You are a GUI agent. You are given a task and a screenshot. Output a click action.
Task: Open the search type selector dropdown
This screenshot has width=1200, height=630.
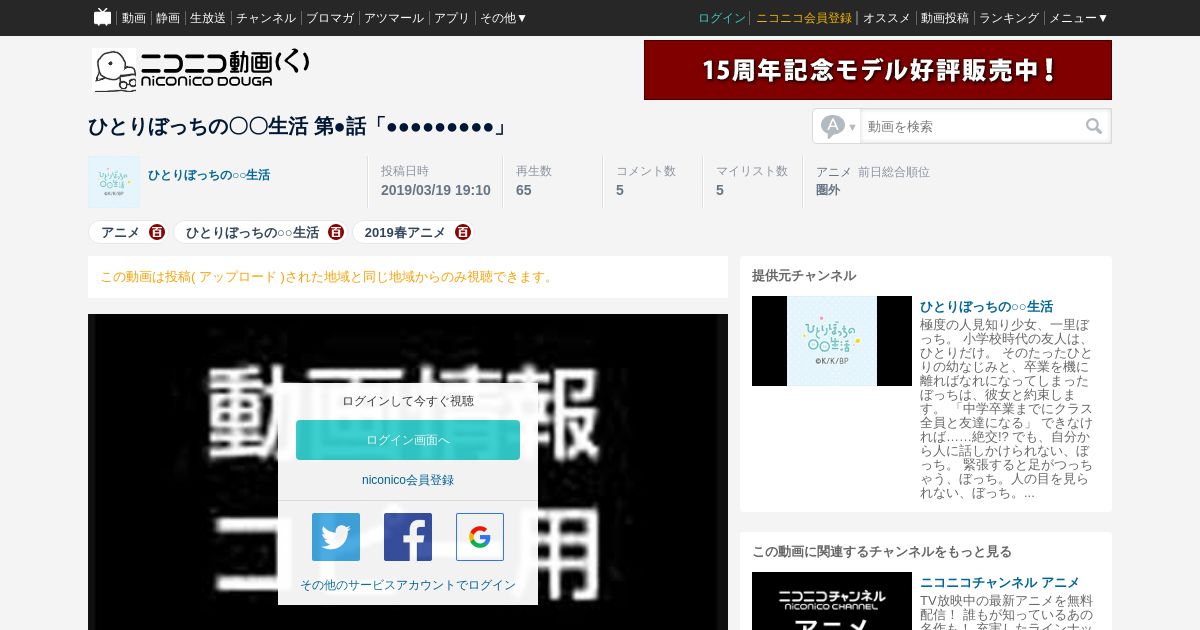tap(838, 127)
